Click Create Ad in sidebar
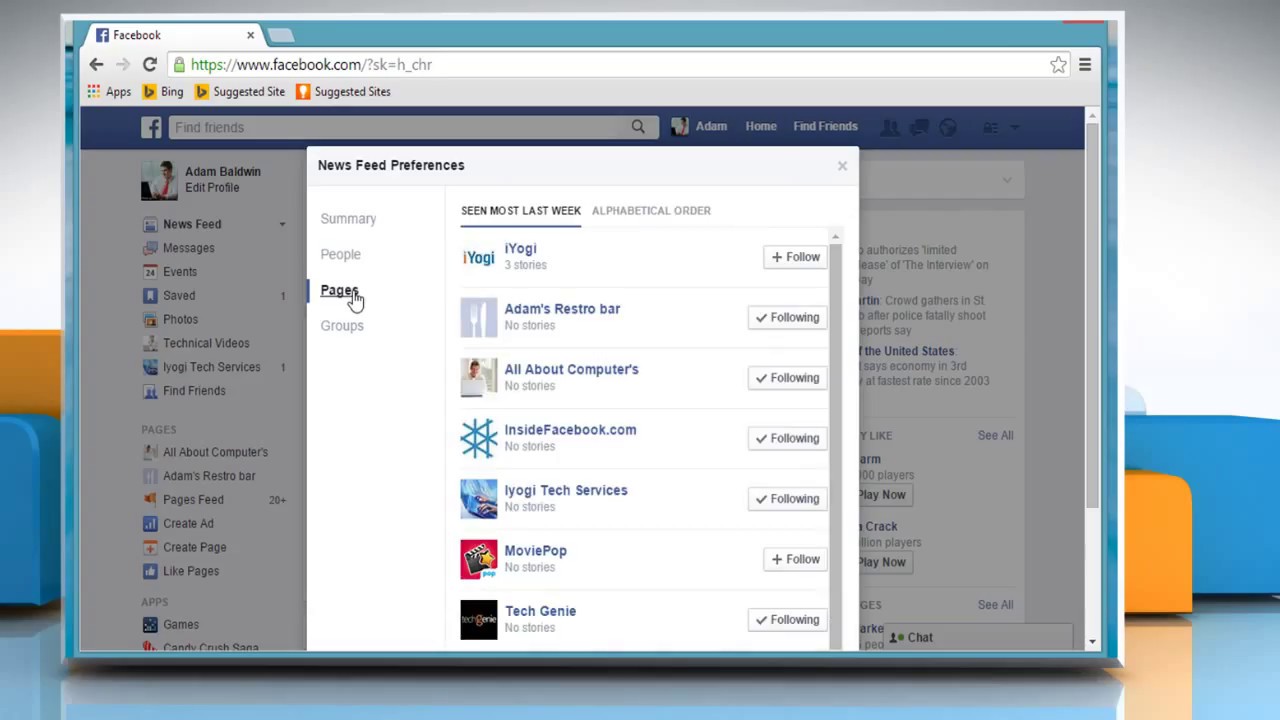The image size is (1280, 720). tap(188, 524)
